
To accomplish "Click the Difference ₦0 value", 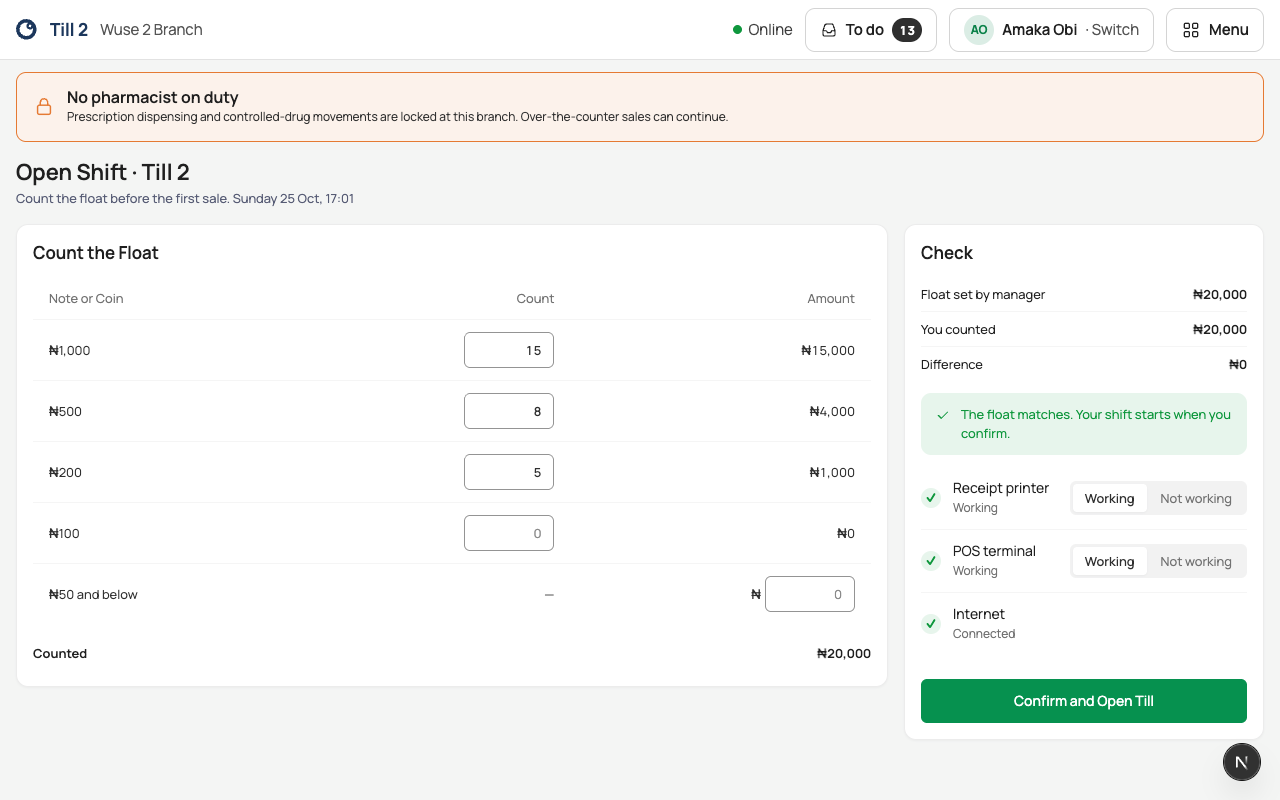I will [1238, 365].
